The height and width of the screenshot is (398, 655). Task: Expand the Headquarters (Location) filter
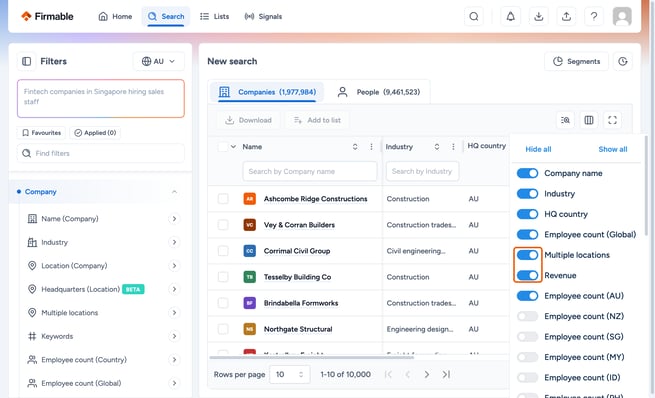click(x=174, y=289)
